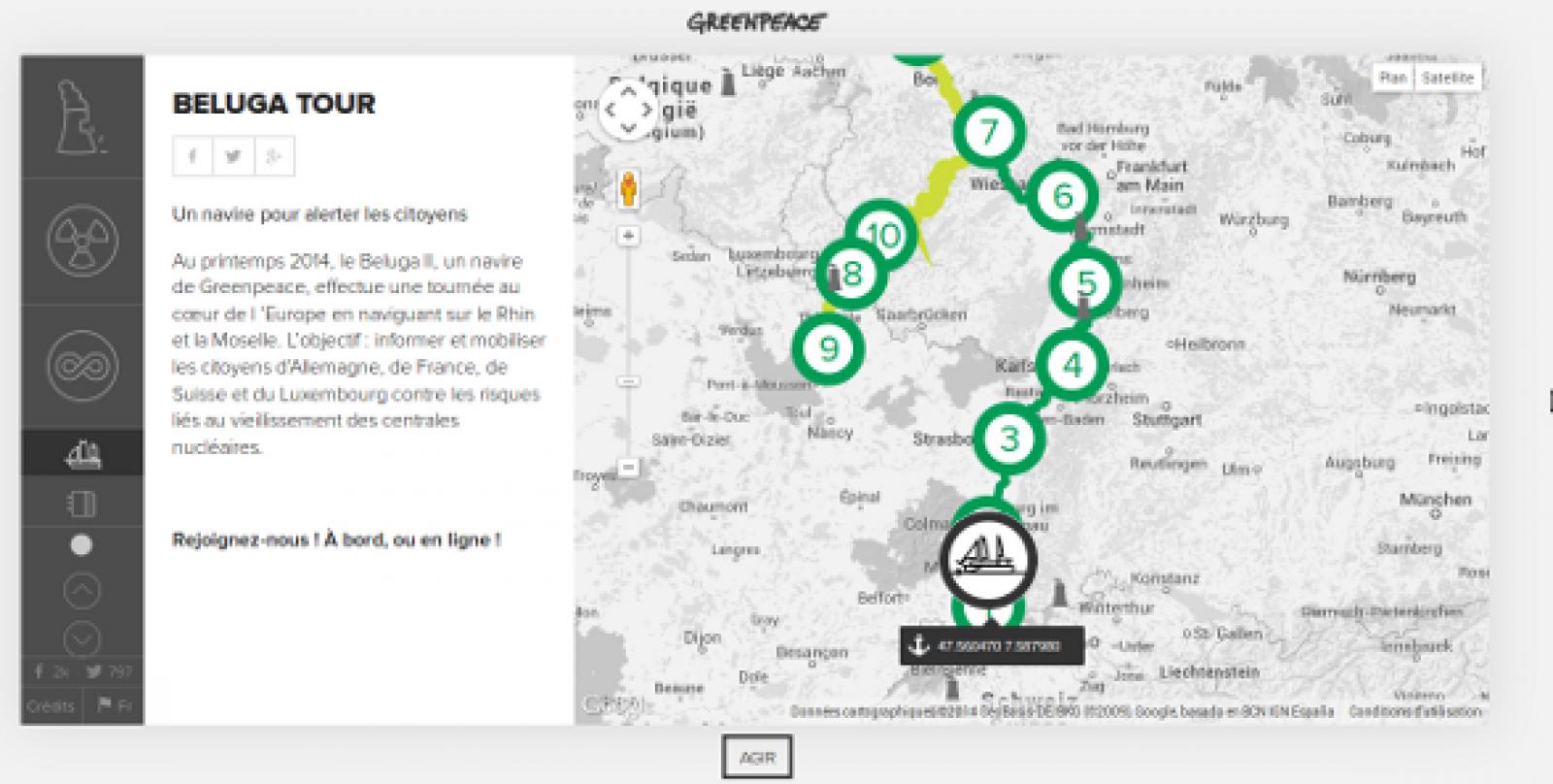The height and width of the screenshot is (784, 1553).
Task: Click the AGIR button
Action: [x=757, y=757]
